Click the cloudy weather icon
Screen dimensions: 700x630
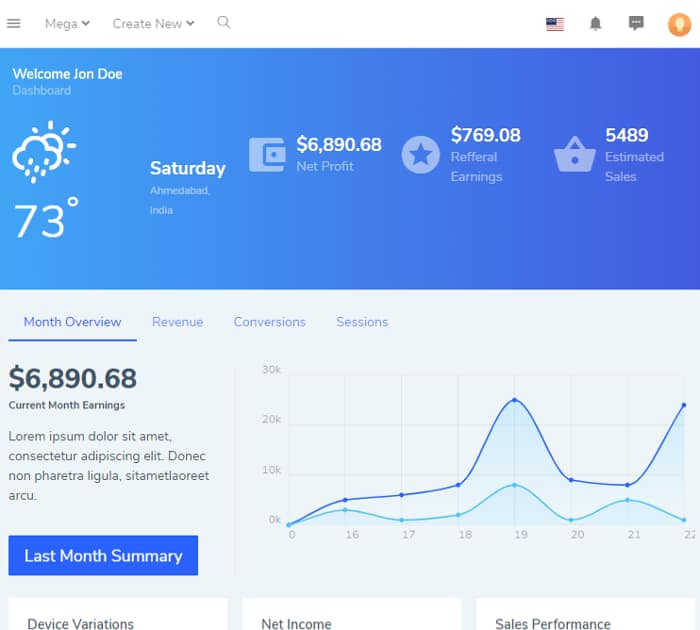[x=43, y=150]
